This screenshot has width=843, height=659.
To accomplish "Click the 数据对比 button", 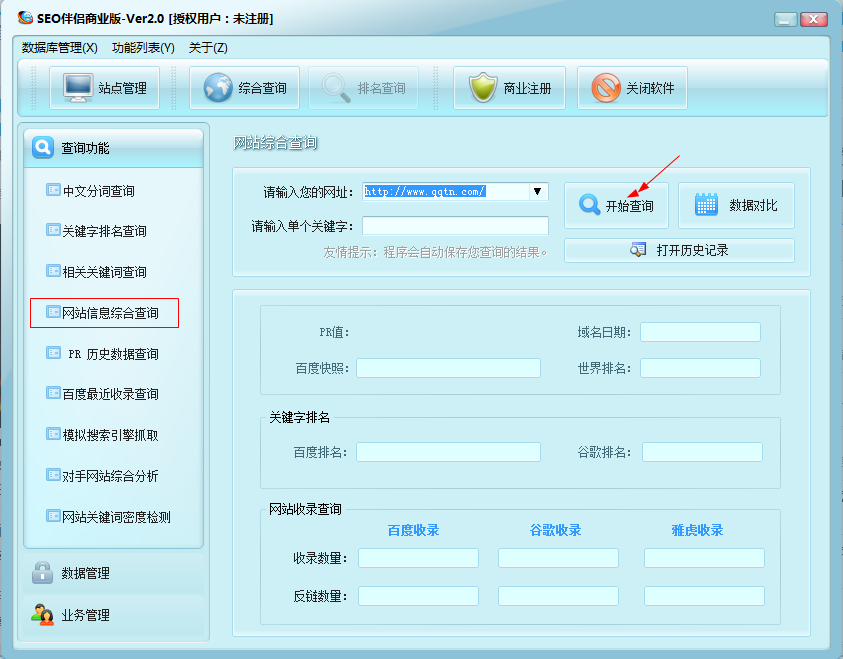I will click(x=736, y=205).
